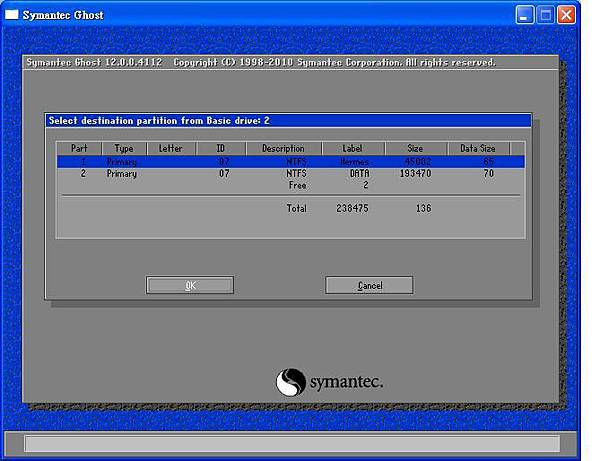
Task: Click the empty status bar at bottom
Action: pyautogui.click(x=292, y=443)
